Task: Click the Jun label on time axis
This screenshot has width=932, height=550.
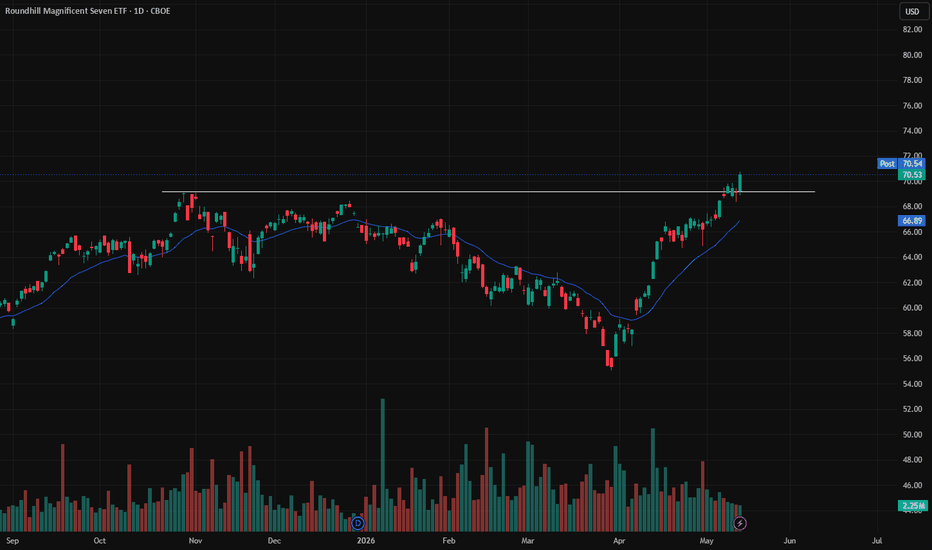Action: coord(789,540)
